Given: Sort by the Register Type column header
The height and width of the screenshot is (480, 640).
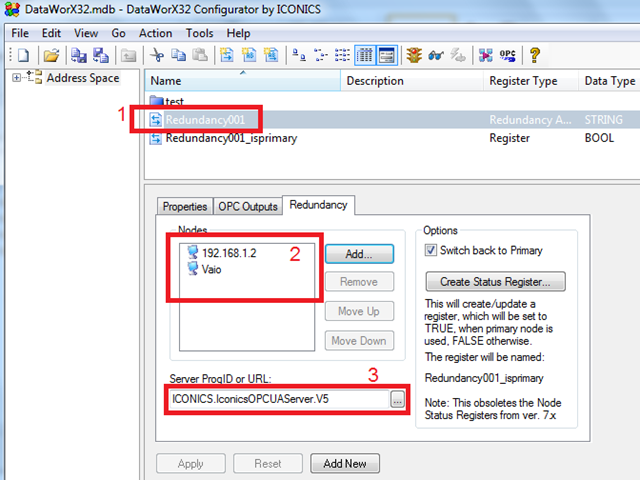Looking at the screenshot, I should (x=531, y=80).
